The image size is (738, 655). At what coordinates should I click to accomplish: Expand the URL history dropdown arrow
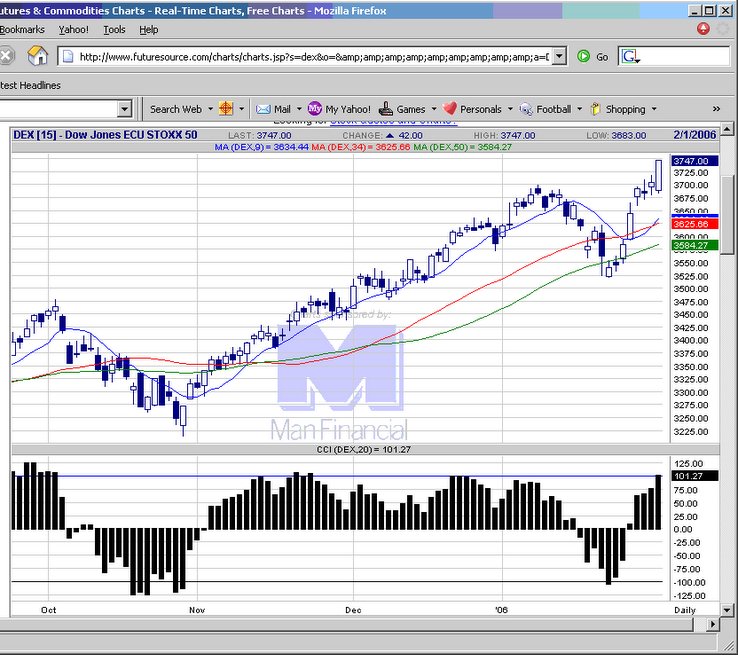click(559, 56)
